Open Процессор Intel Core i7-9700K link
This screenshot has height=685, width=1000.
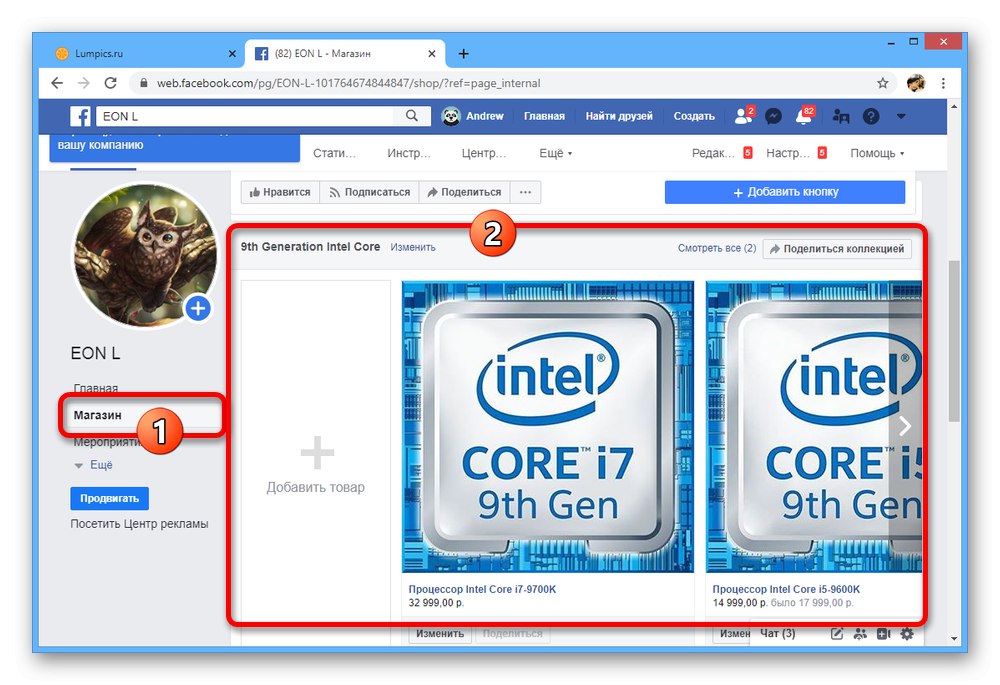(x=482, y=589)
